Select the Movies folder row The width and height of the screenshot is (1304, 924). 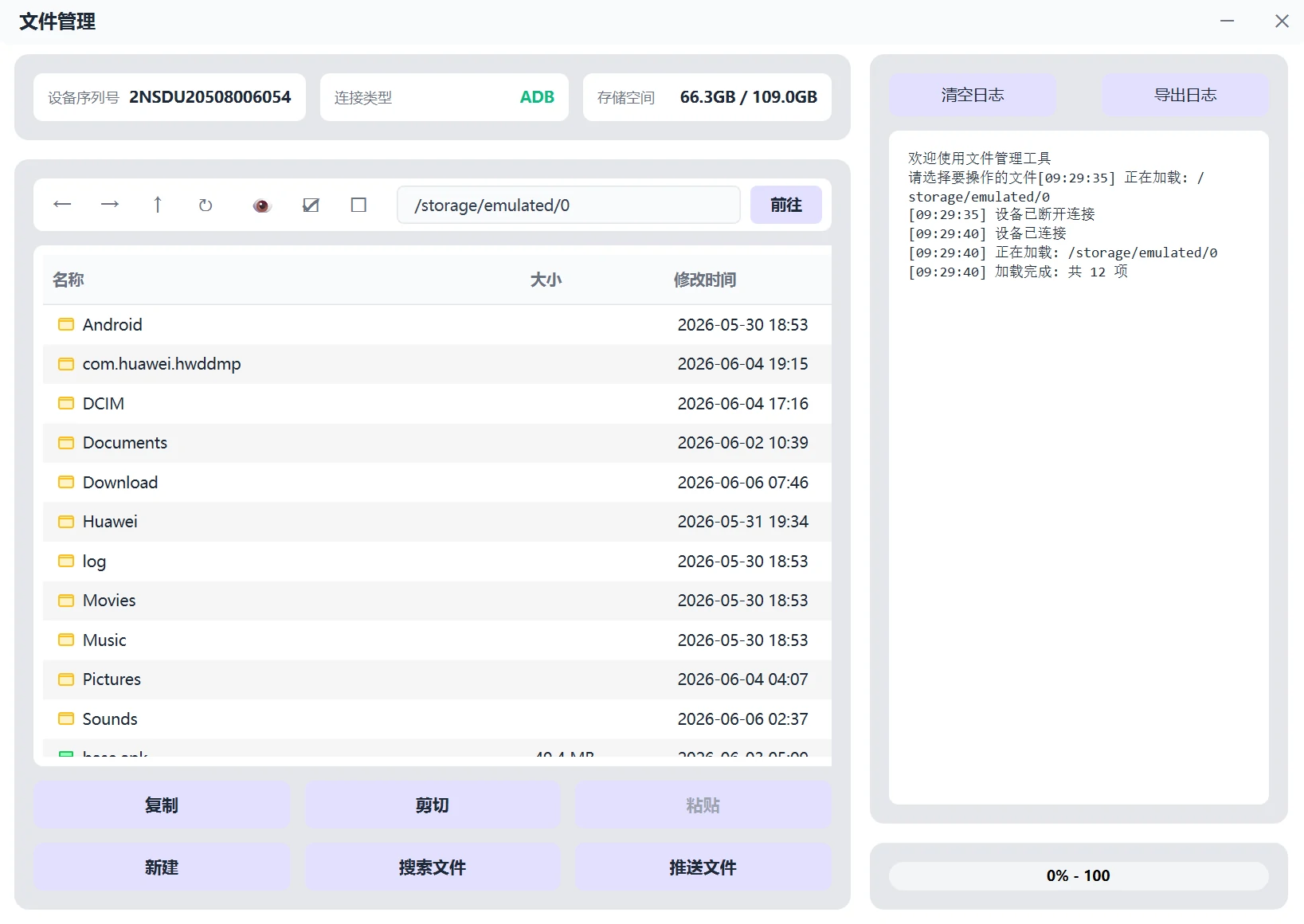coord(437,601)
